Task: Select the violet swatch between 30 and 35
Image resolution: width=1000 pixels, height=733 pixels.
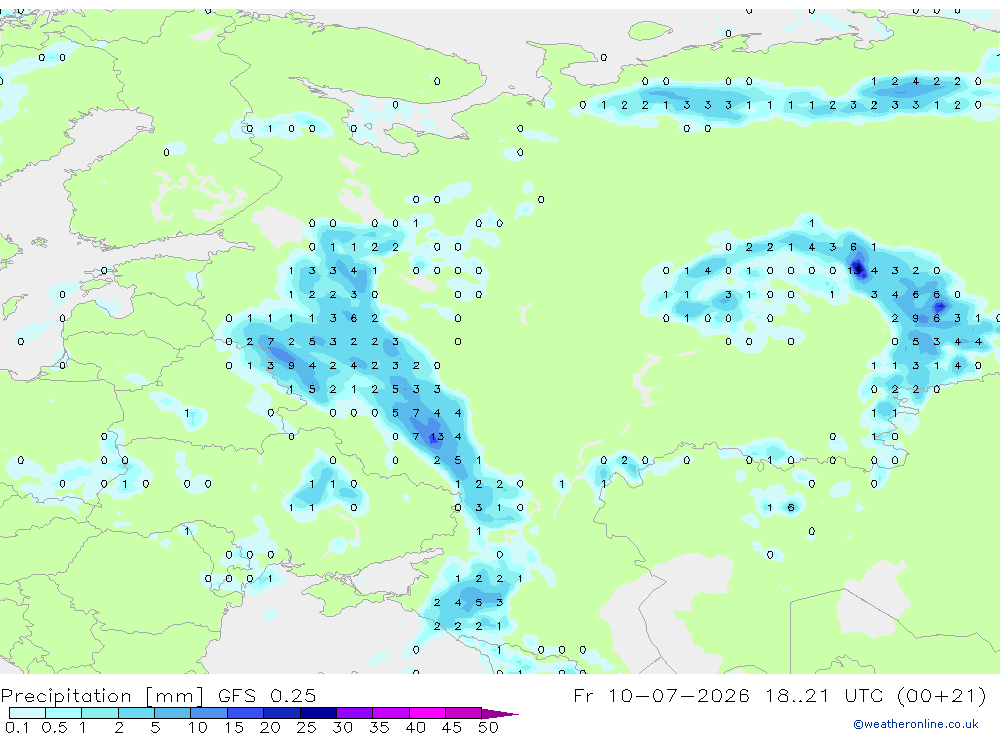Action: 354,713
